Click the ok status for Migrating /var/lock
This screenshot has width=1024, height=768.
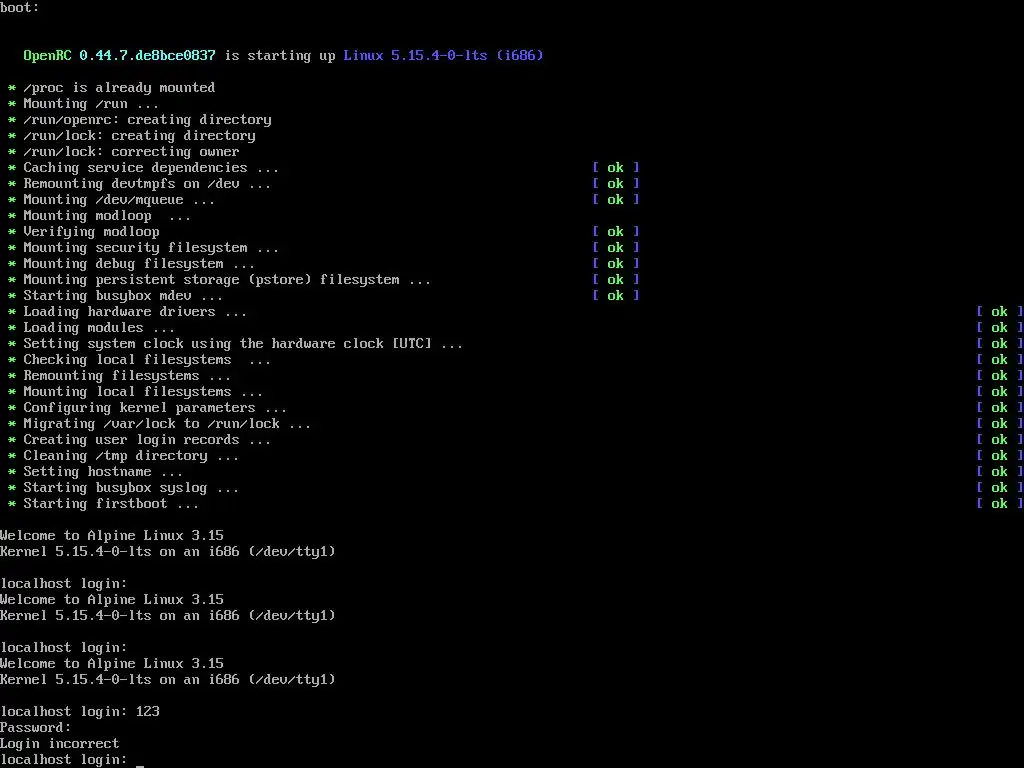(1000, 424)
